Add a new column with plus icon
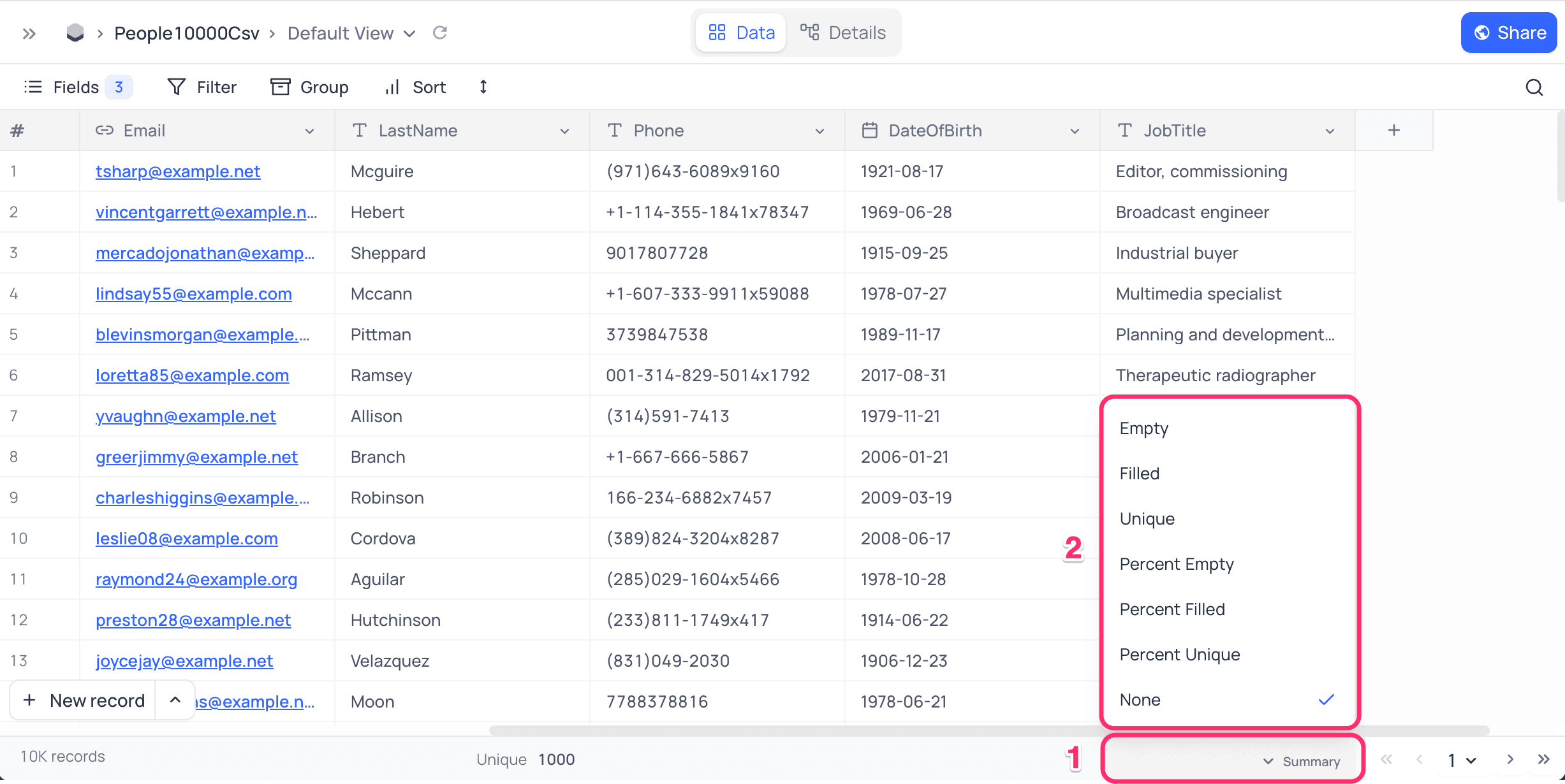 1394,130
